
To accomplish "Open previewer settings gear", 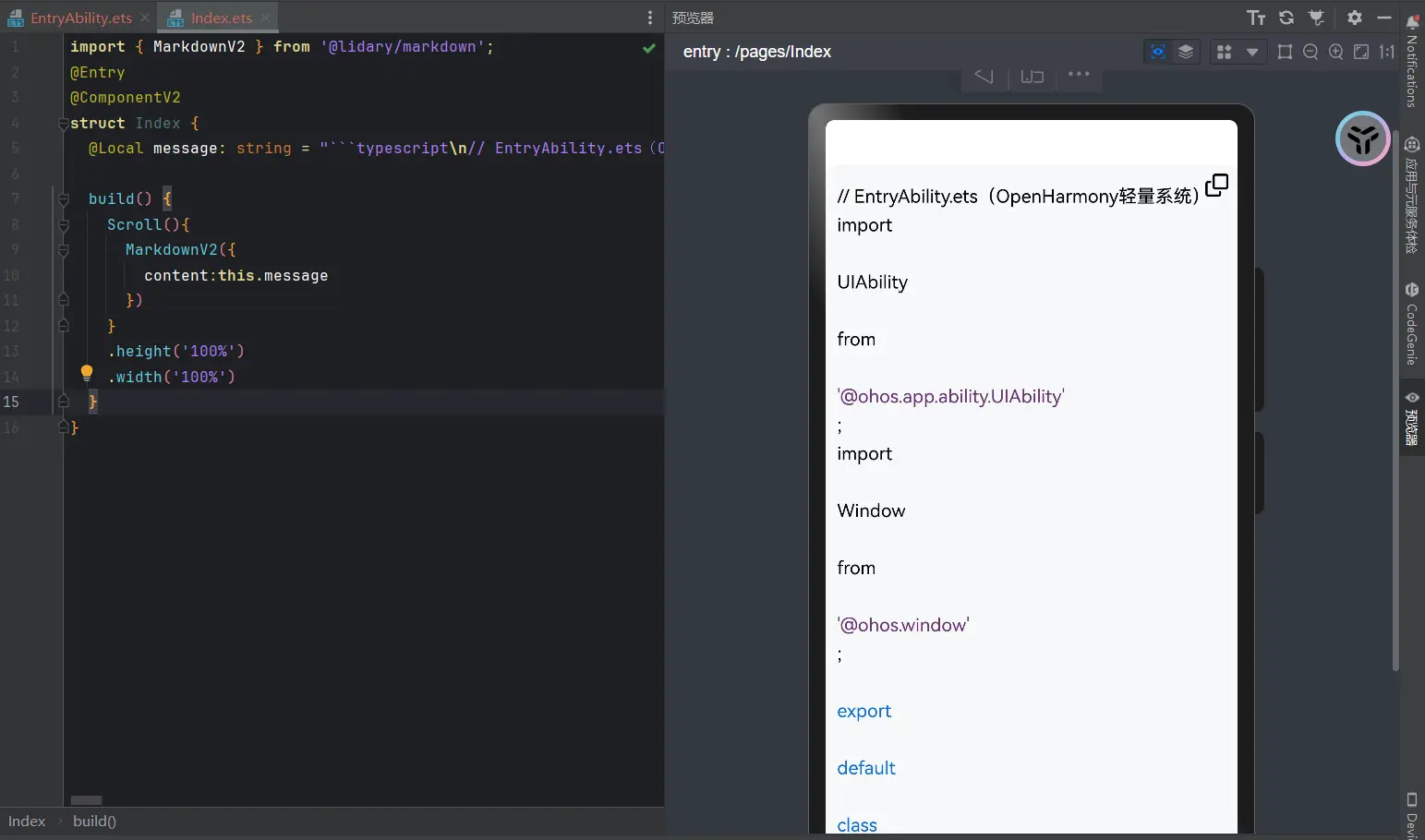I will click(1354, 18).
